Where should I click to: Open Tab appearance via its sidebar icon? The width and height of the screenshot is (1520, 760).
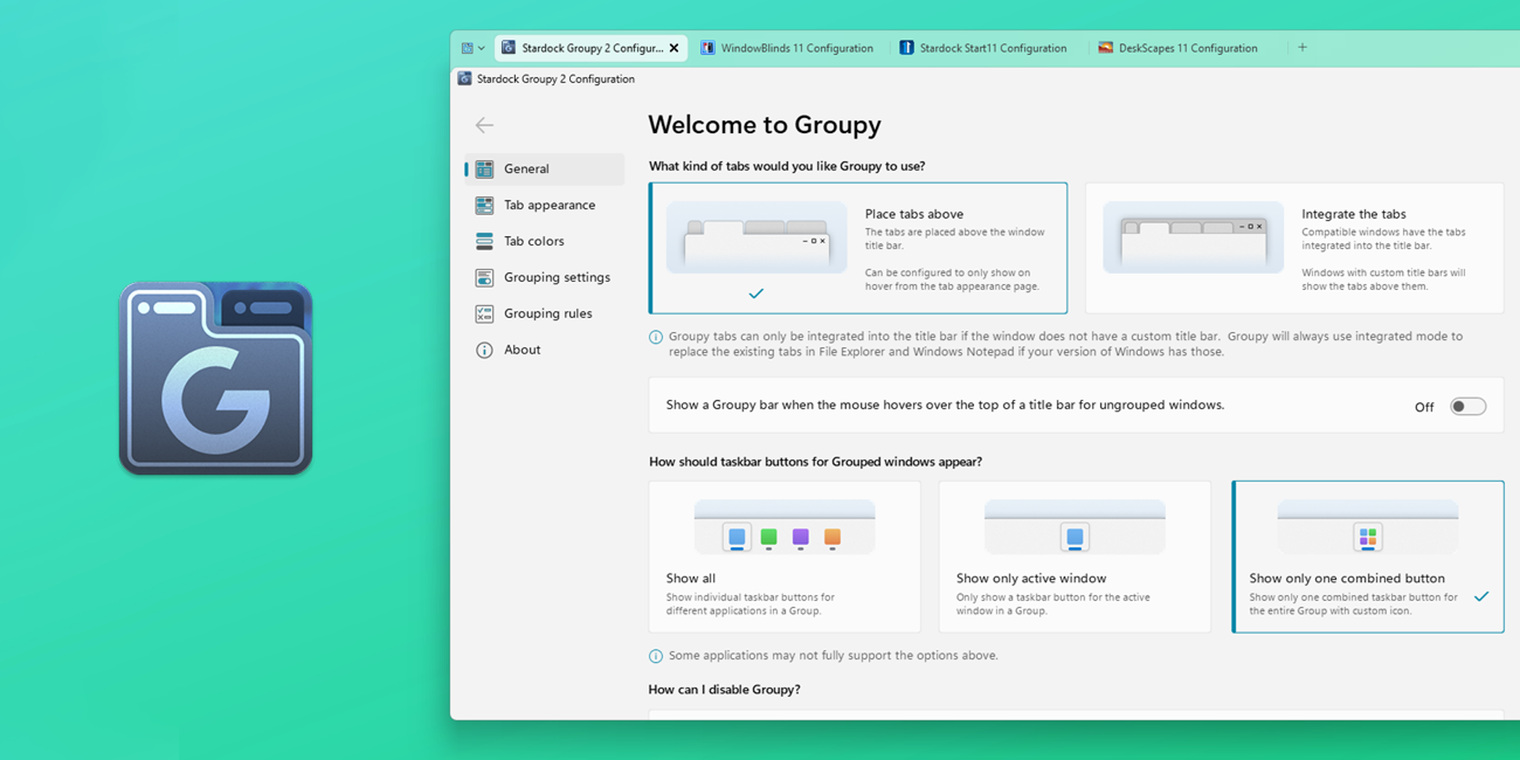[x=485, y=205]
